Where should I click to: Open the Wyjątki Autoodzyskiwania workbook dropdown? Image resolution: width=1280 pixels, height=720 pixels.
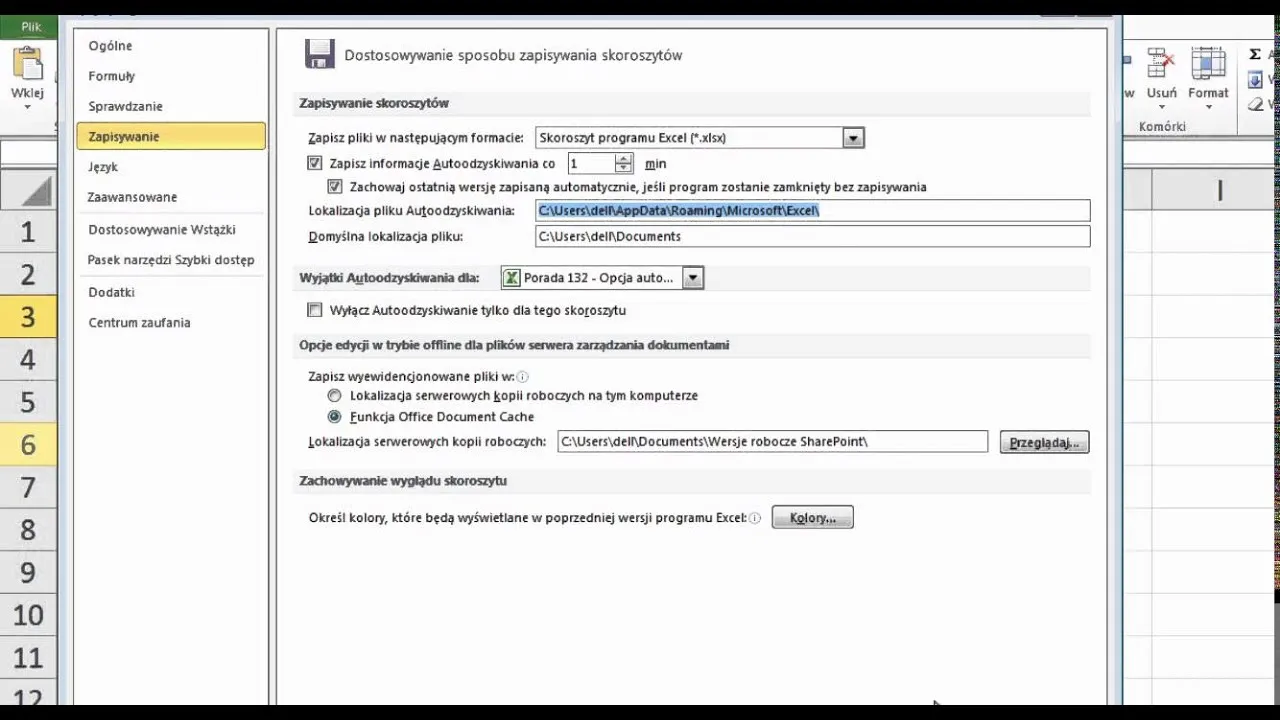tap(693, 278)
